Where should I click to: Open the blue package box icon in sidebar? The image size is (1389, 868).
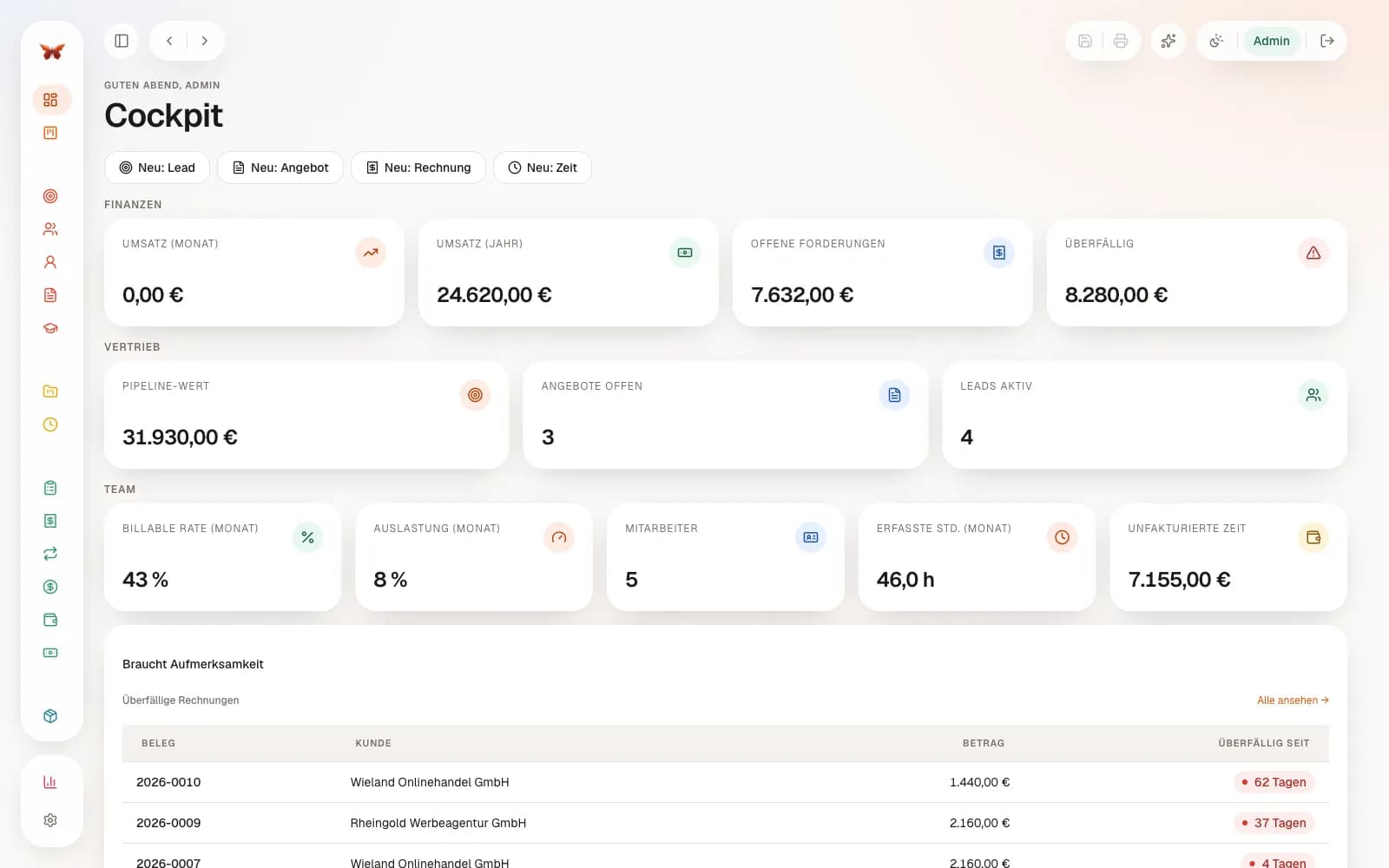tap(50, 716)
